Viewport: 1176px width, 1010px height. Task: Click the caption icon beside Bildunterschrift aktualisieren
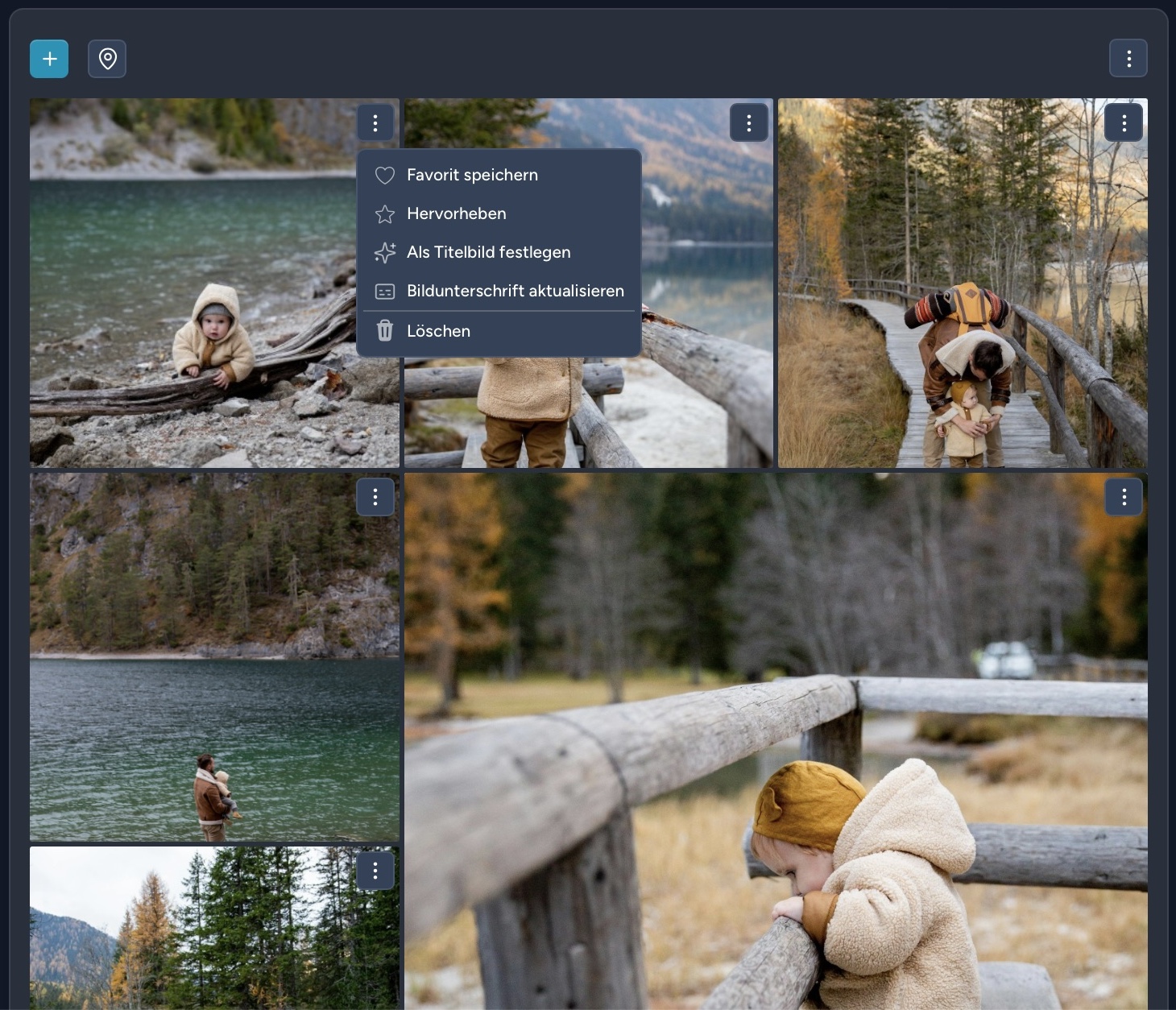point(385,291)
